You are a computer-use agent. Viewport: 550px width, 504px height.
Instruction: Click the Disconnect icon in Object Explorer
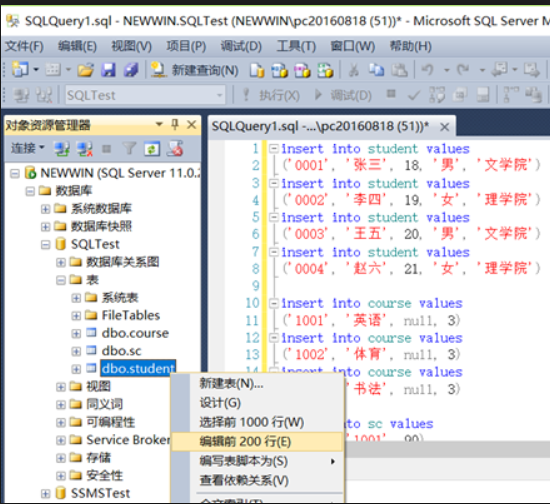coord(85,149)
